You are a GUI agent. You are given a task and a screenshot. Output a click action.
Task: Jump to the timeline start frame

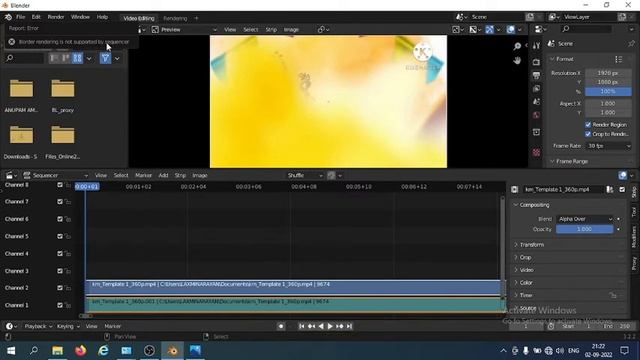coord(302,326)
